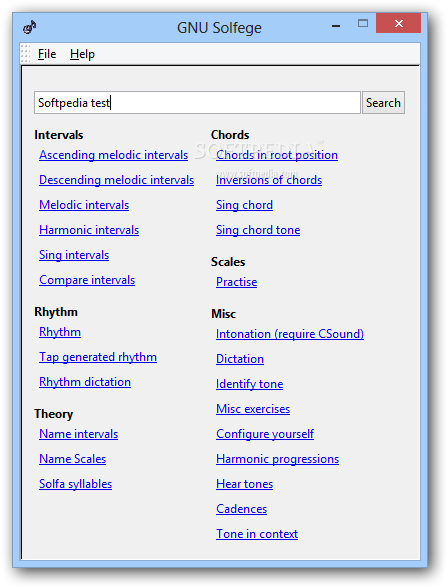Click the search text field

197,102
